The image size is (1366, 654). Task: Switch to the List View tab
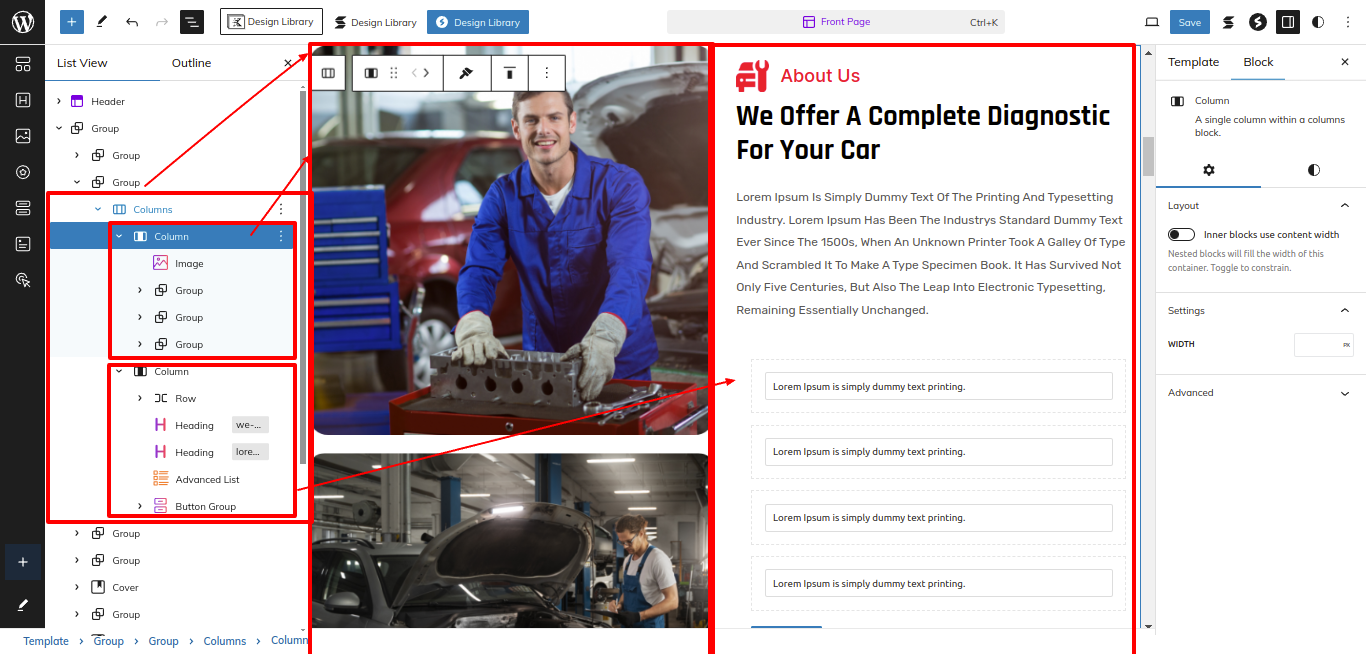[x=82, y=63]
